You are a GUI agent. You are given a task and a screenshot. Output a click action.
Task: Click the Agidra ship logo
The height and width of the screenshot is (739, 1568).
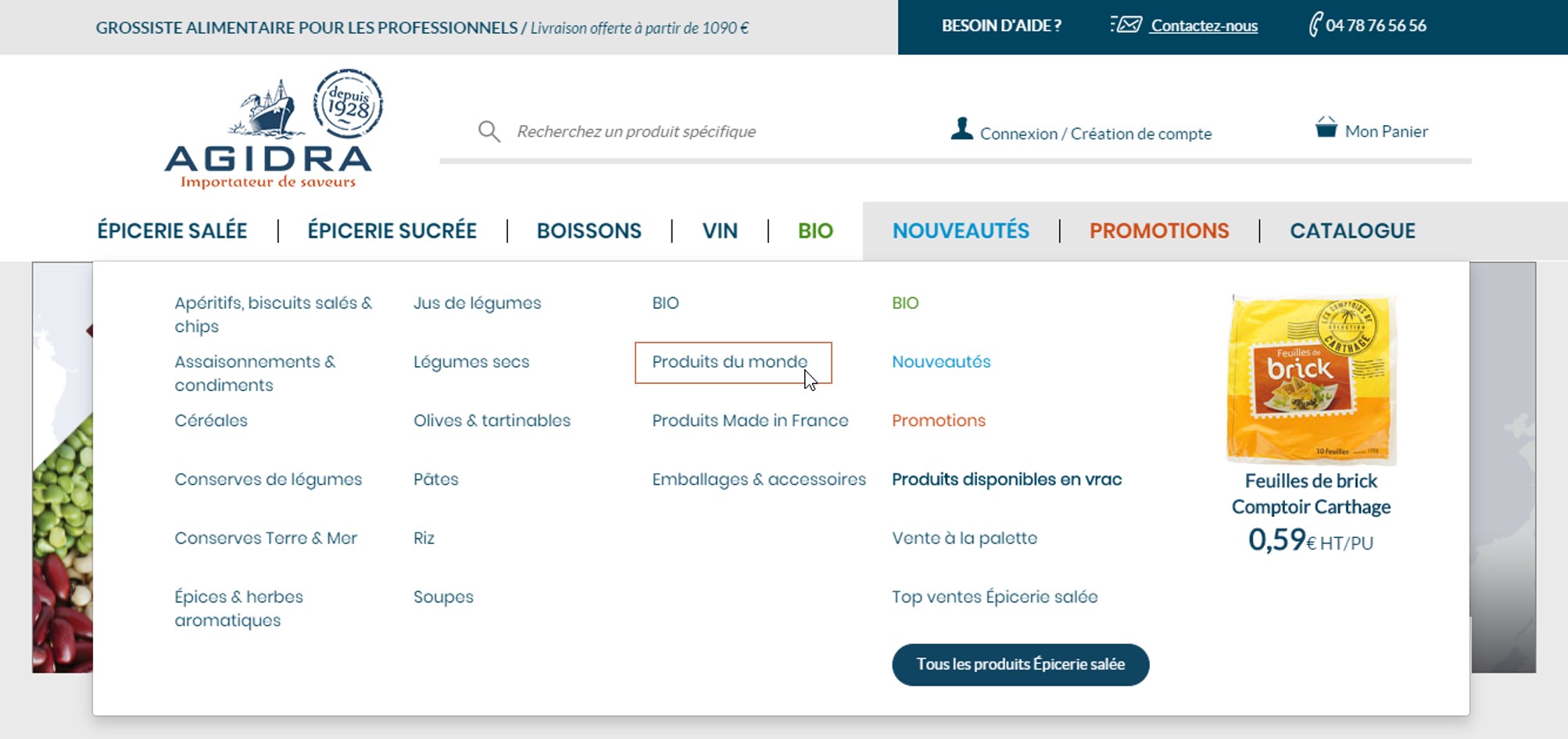268,130
